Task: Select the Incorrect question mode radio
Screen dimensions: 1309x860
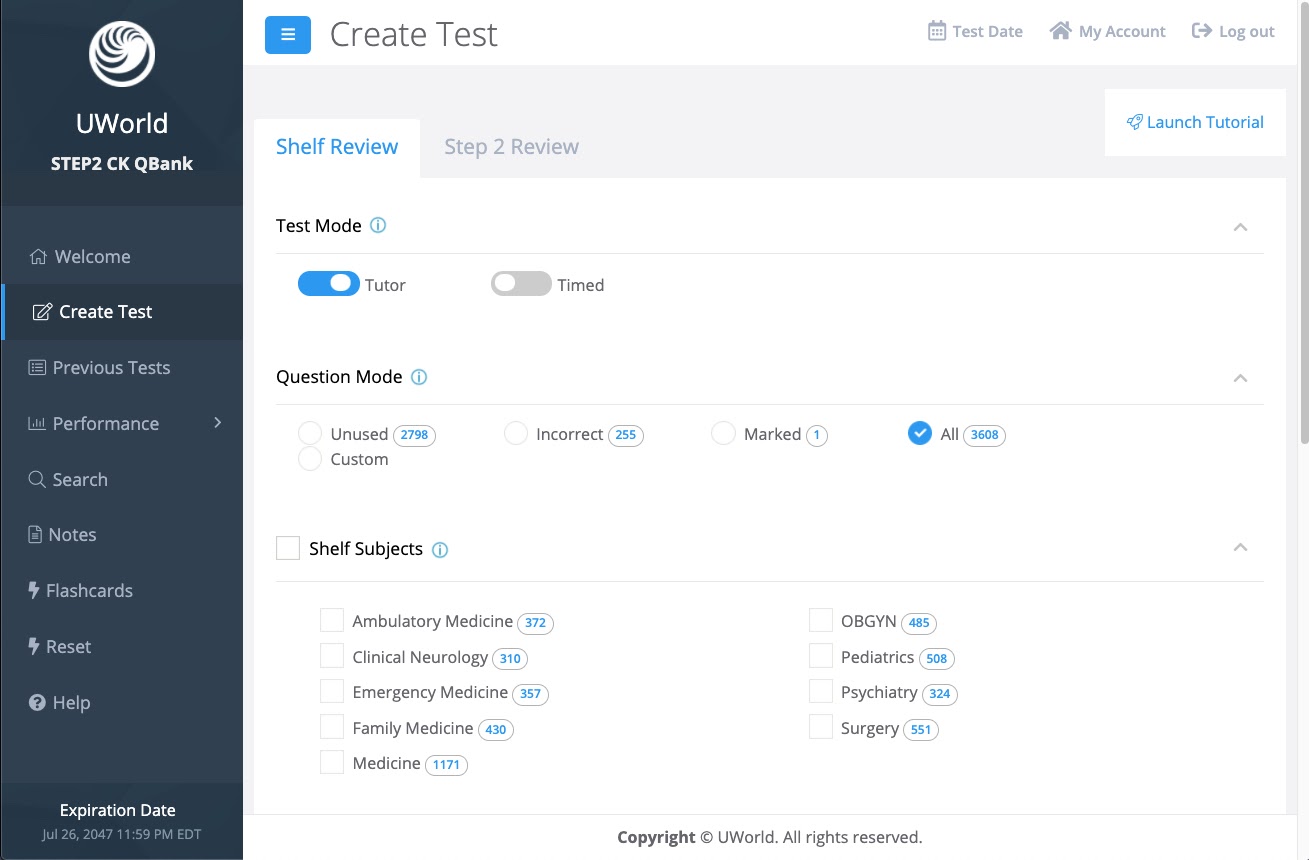Action: coord(516,433)
